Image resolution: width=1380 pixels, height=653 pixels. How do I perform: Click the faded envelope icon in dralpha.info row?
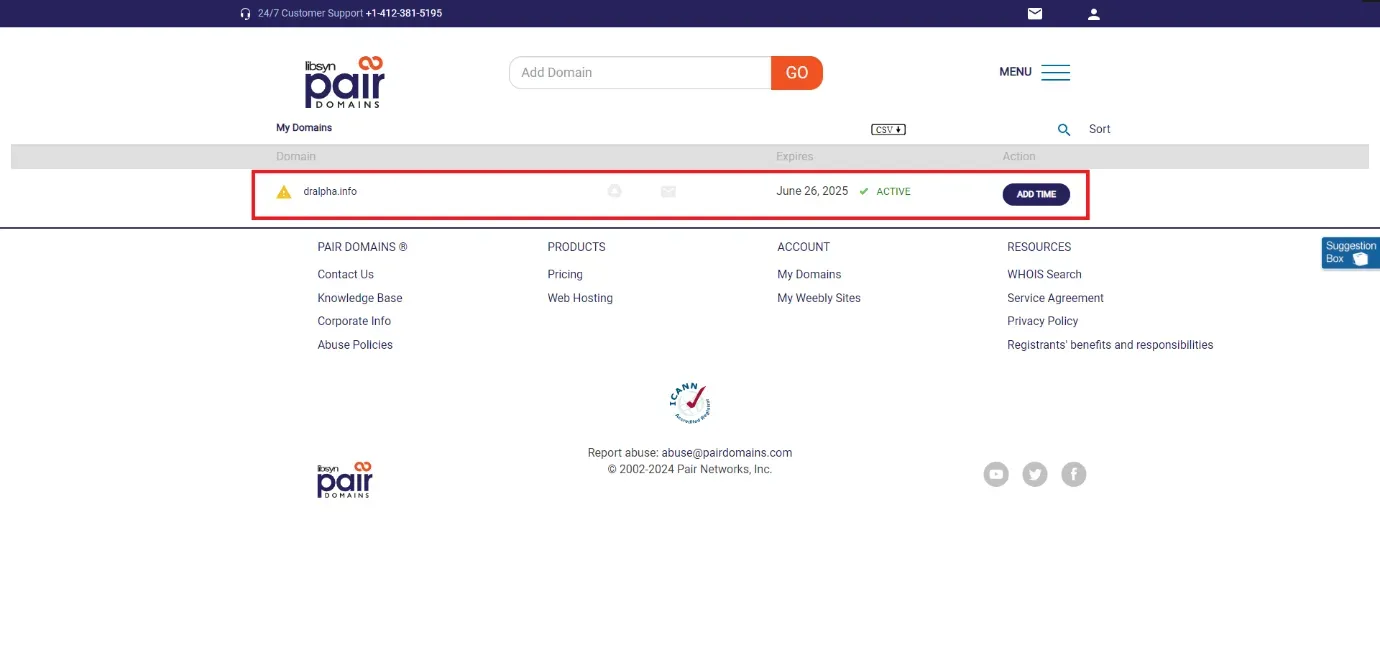pos(668,192)
